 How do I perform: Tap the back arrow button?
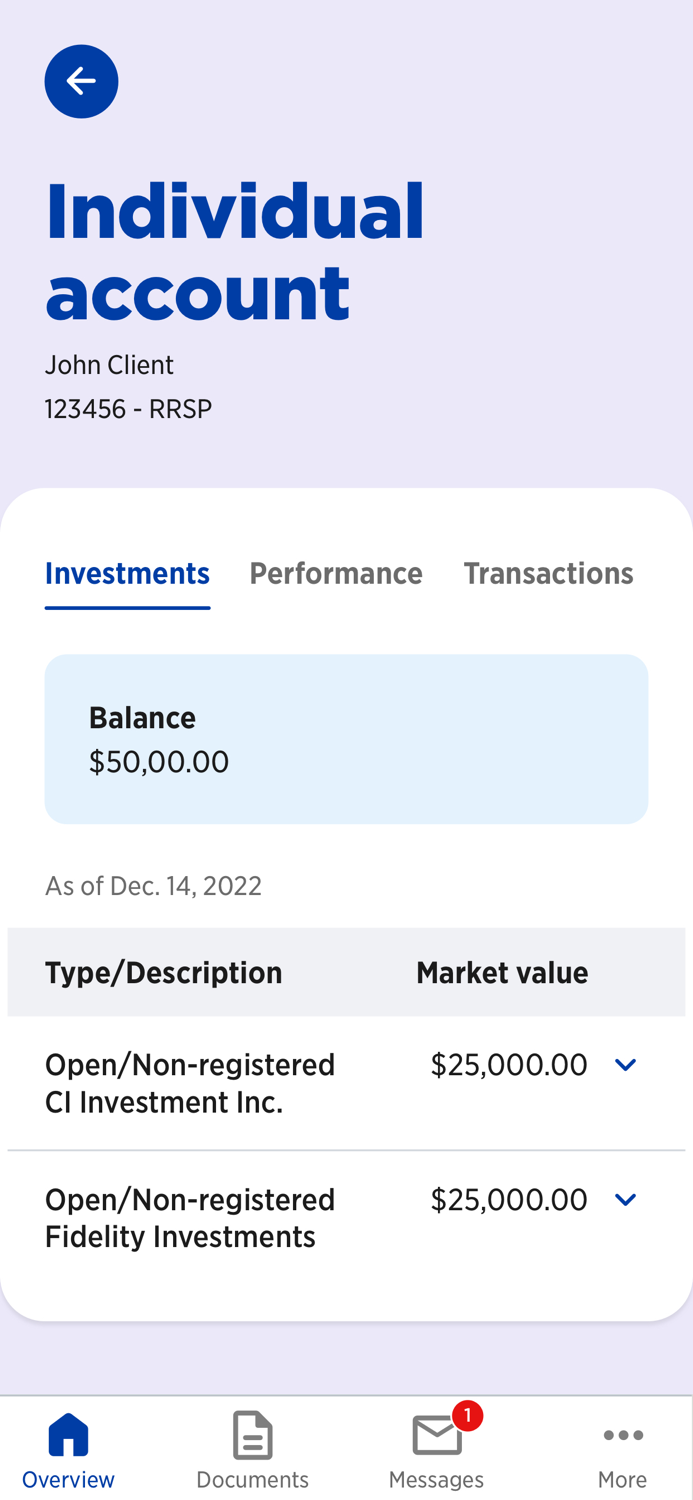coord(81,81)
